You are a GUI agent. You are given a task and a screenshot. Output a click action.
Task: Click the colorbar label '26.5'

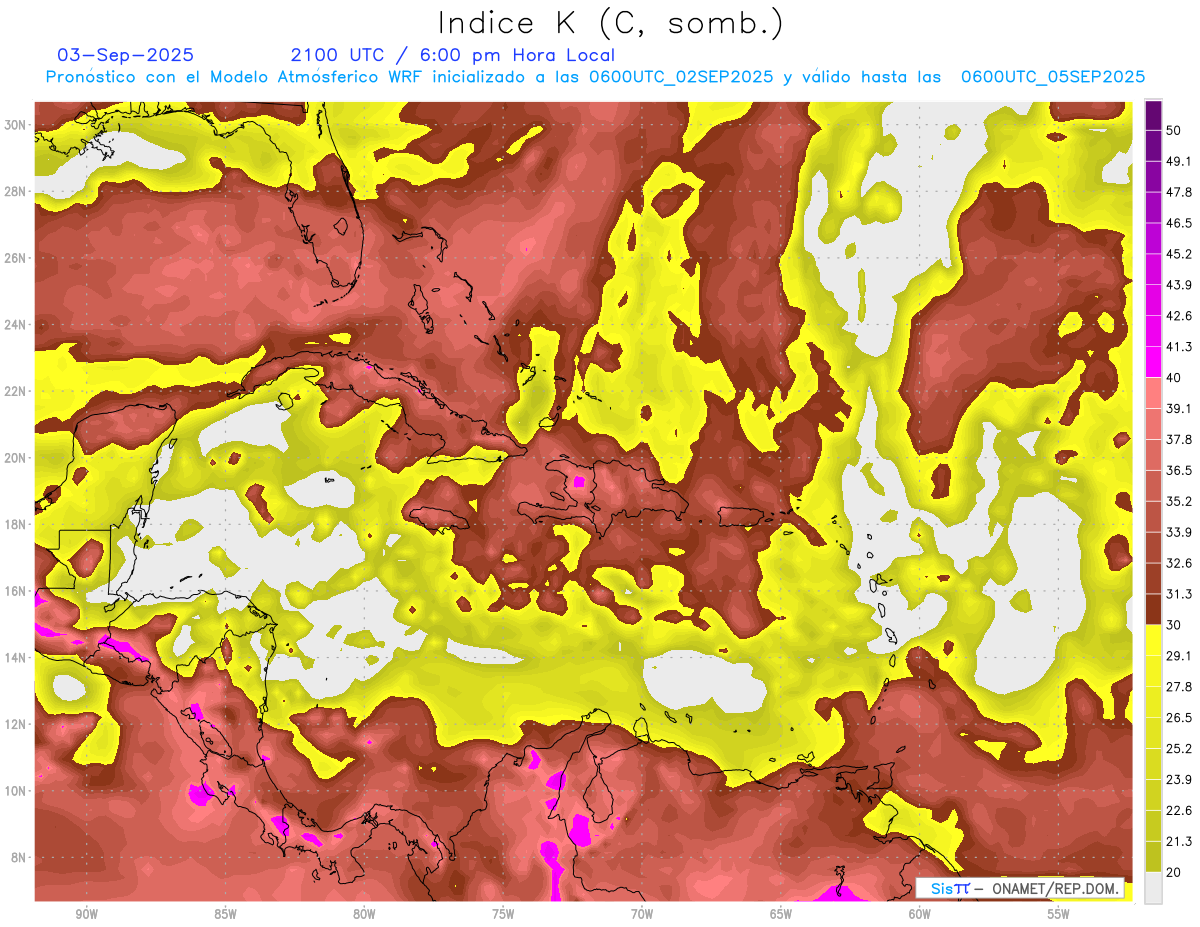[1178, 718]
